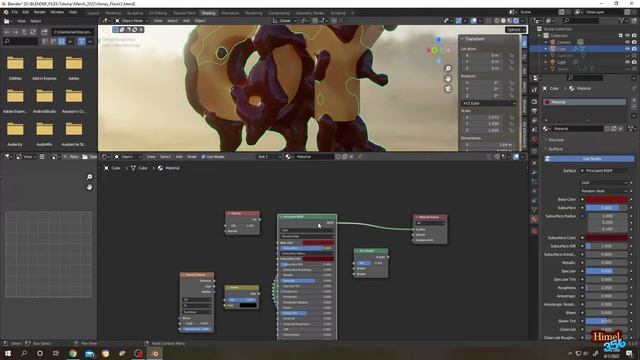Image resolution: width=640 pixels, height=360 pixels.
Task: Select material preview shading mode
Action: tap(510, 20)
